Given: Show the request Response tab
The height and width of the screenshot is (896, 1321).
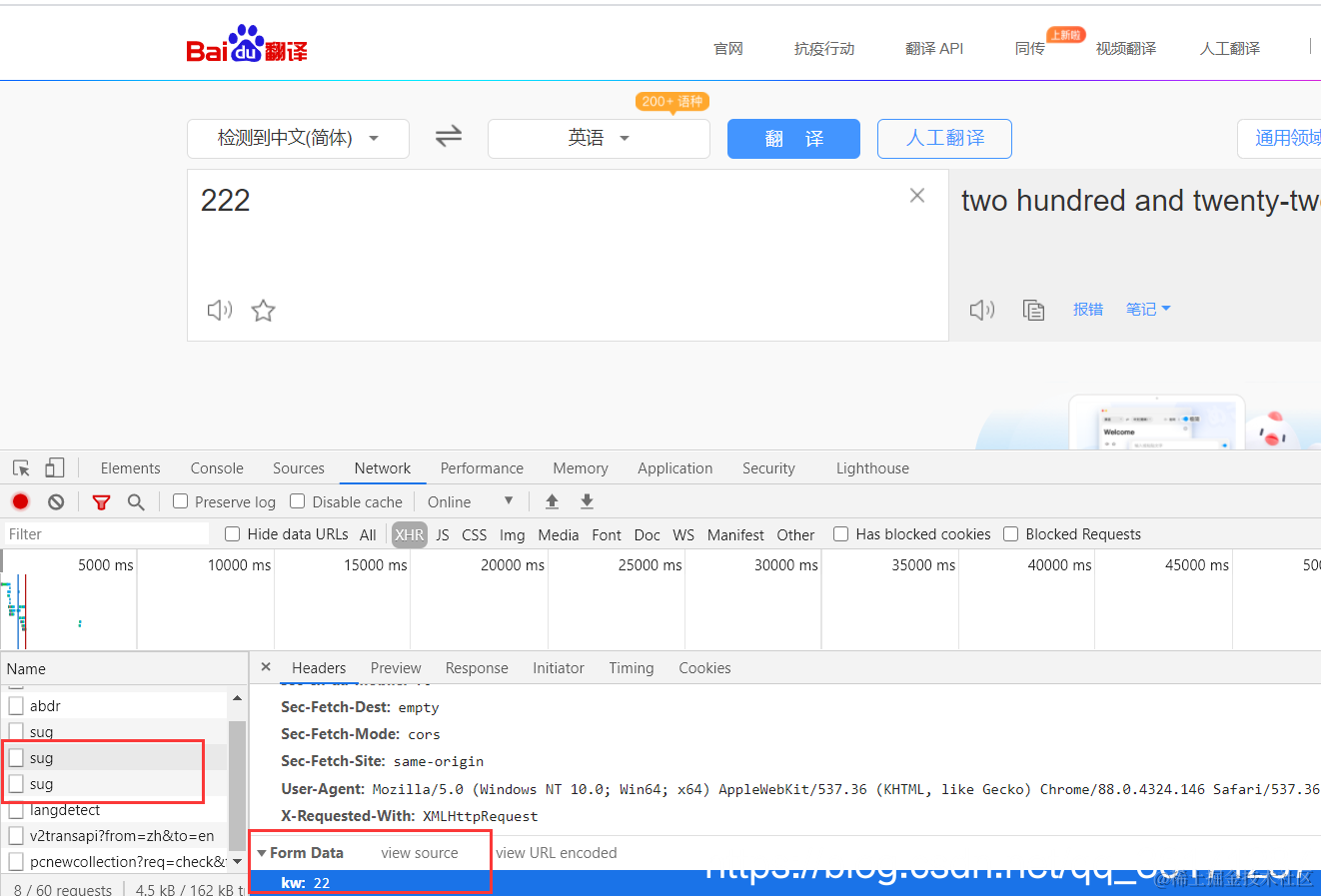Looking at the screenshot, I should click(477, 667).
